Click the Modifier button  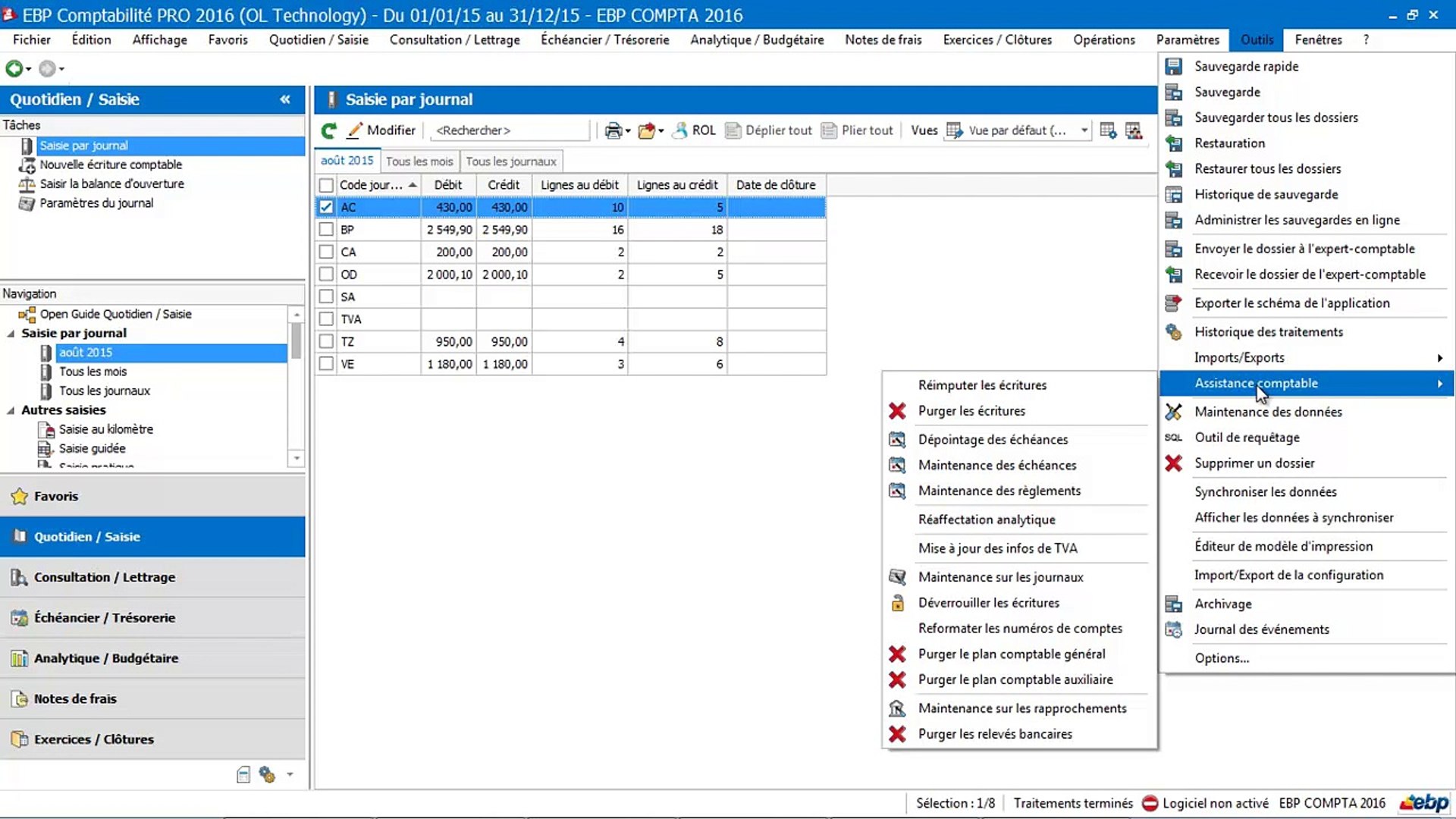[381, 130]
